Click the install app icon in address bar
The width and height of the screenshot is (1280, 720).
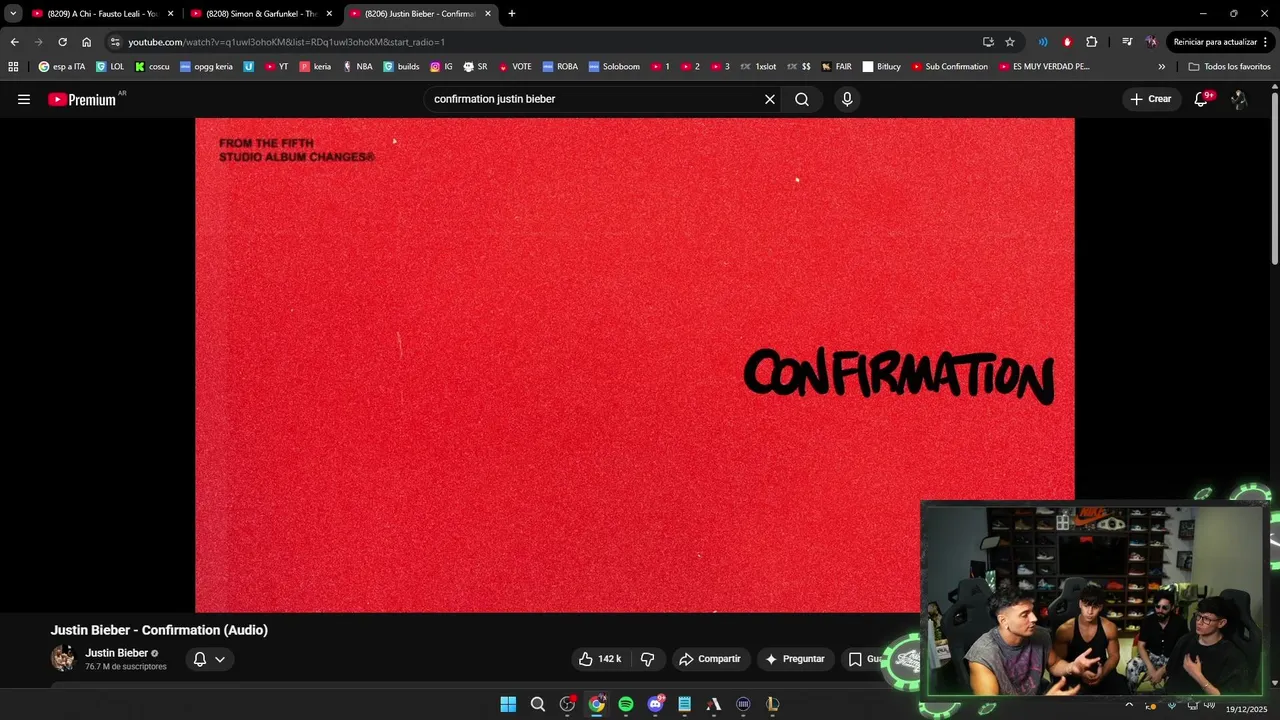click(x=988, y=42)
